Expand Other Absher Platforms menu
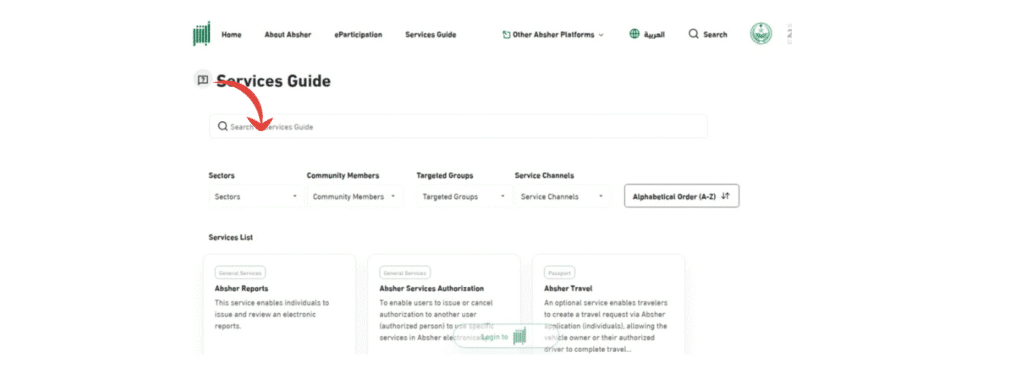The height and width of the screenshot is (374, 1024). tap(553, 35)
